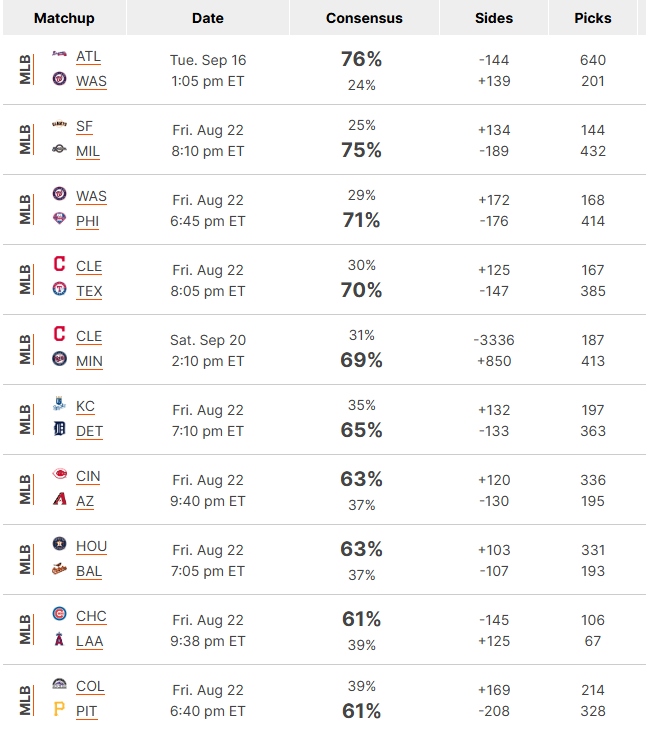Sort by the Picks column header
Image resolution: width=646 pixels, height=740 pixels.
(x=593, y=18)
